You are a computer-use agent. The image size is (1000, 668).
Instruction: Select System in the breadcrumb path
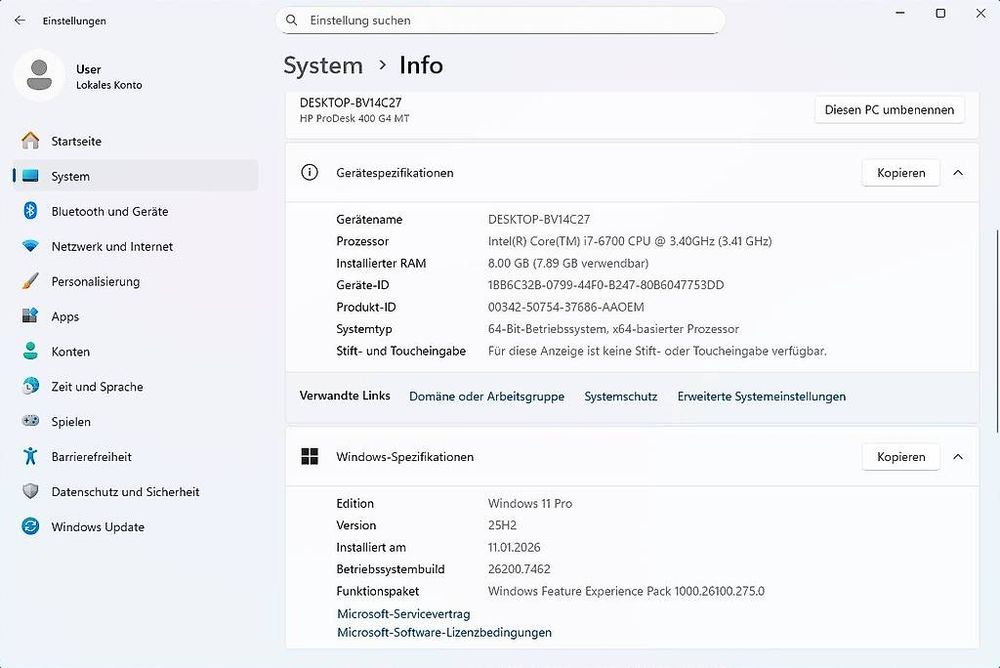tap(322, 65)
